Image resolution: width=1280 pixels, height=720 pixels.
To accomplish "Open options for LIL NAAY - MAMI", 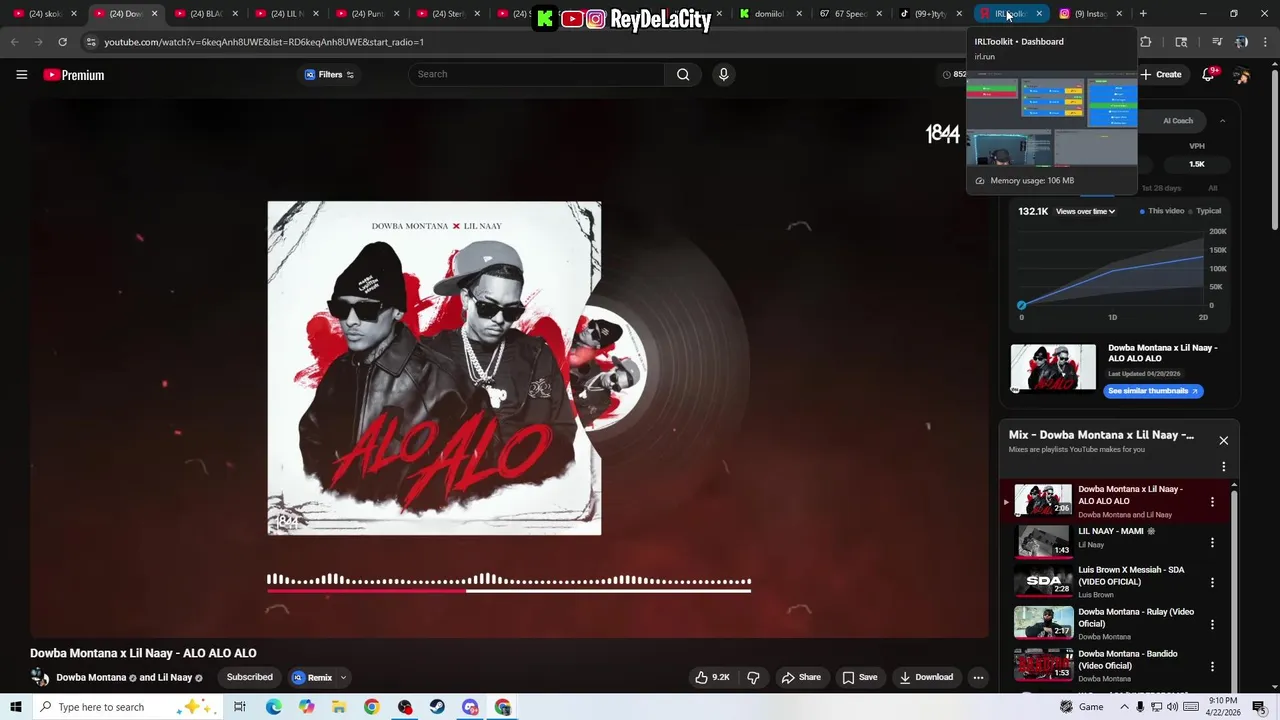I will 1212,543.
